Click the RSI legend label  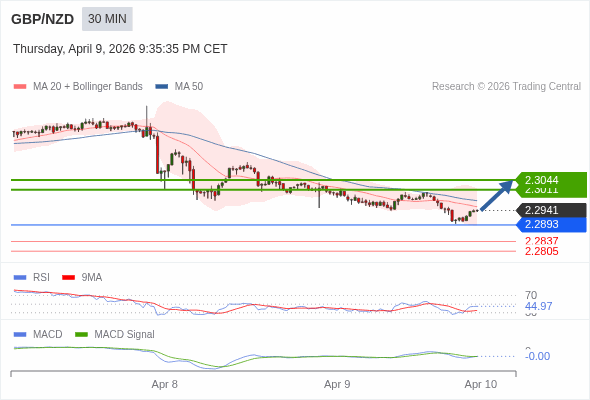pos(41,278)
